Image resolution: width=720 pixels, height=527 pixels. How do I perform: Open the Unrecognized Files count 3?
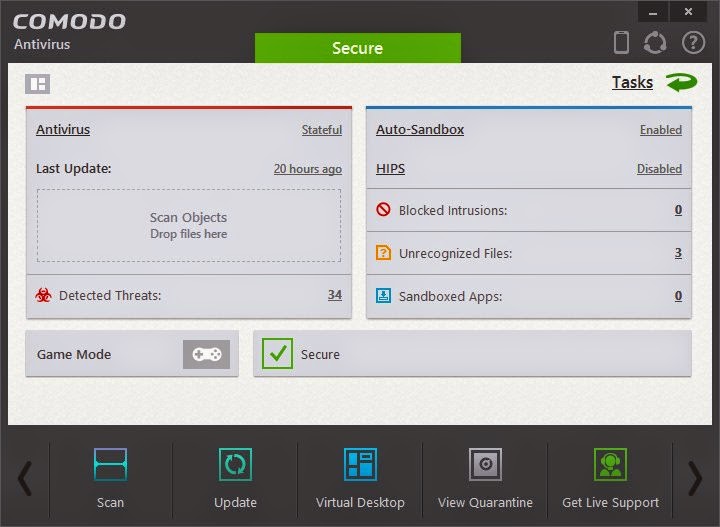click(x=678, y=253)
